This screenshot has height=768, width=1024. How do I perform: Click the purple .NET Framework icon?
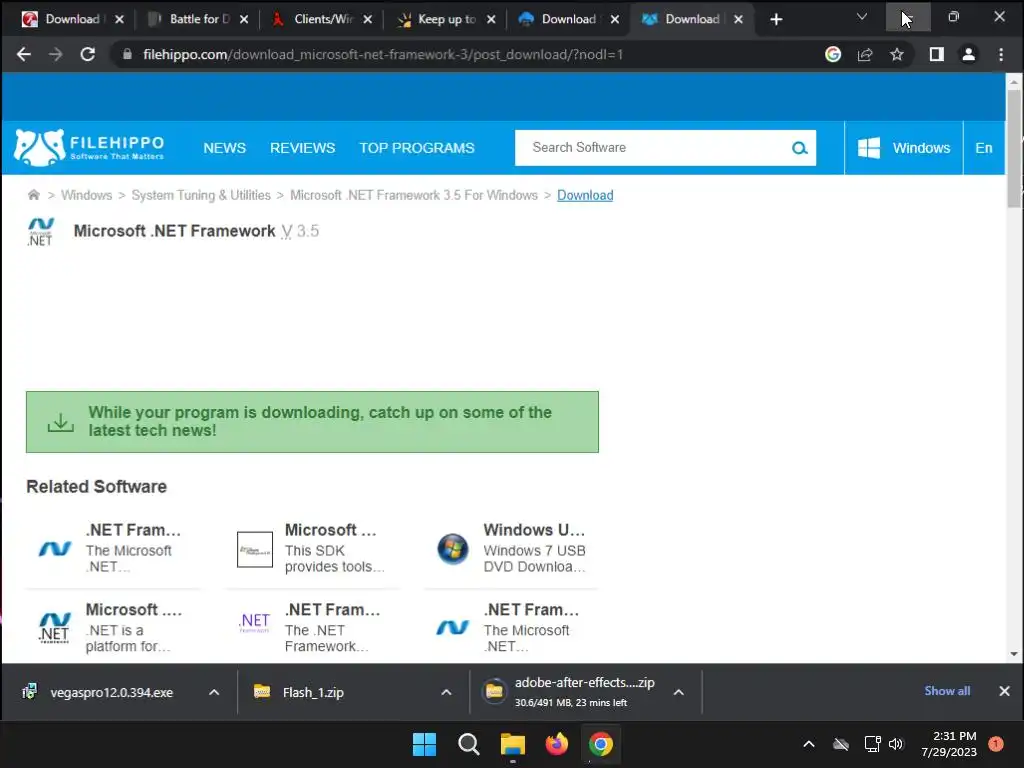[x=255, y=622]
